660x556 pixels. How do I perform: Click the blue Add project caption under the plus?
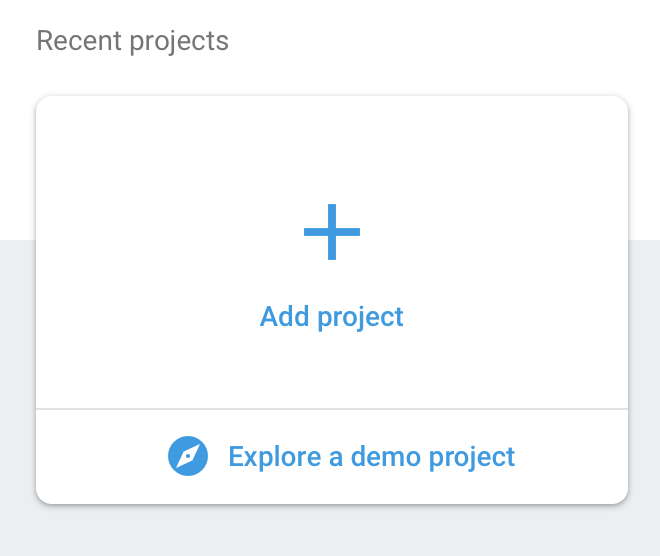[332, 317]
